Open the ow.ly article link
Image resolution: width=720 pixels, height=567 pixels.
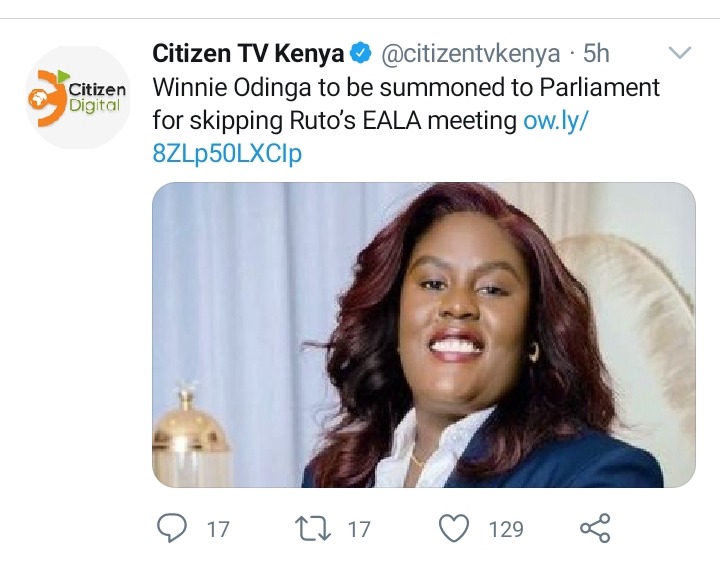click(x=556, y=121)
